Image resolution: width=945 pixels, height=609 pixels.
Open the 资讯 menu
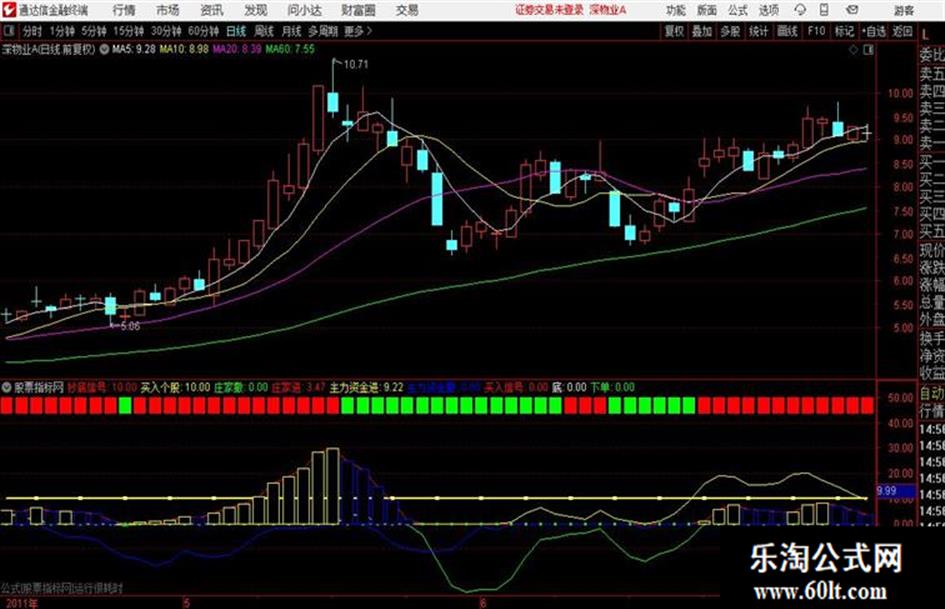212,10
